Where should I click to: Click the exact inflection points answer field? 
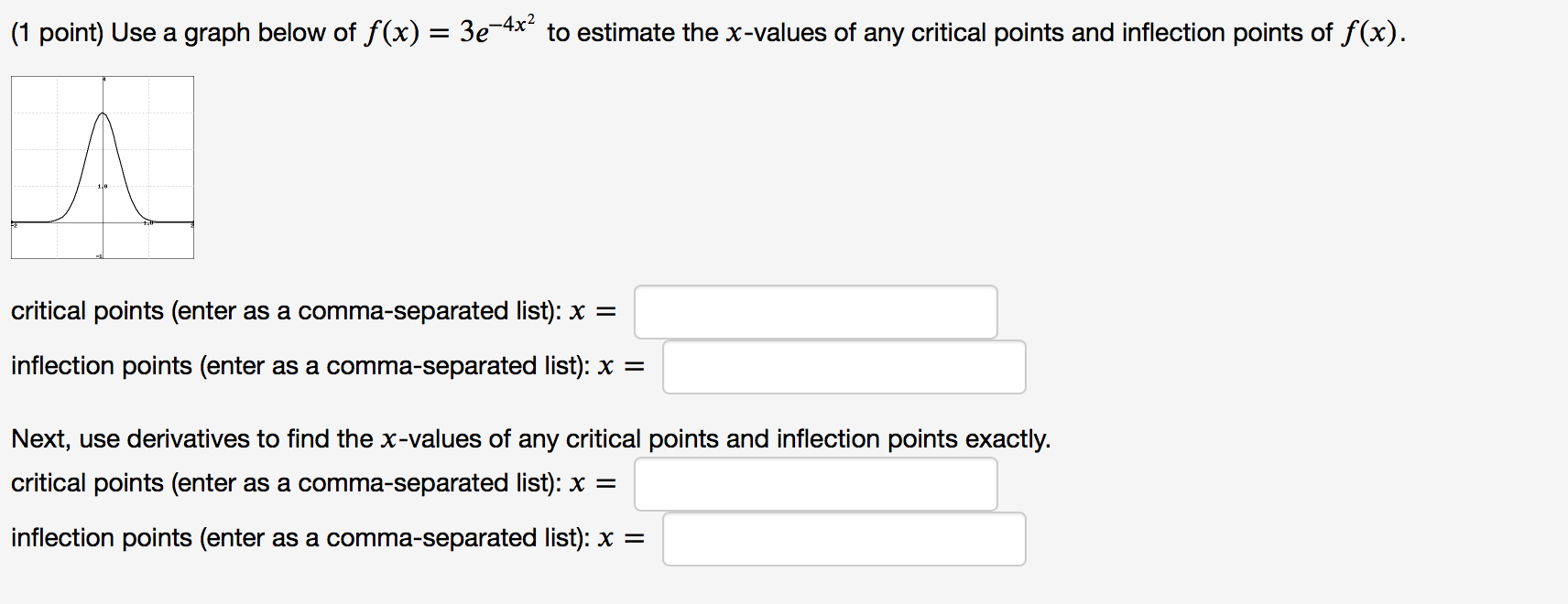[843, 538]
